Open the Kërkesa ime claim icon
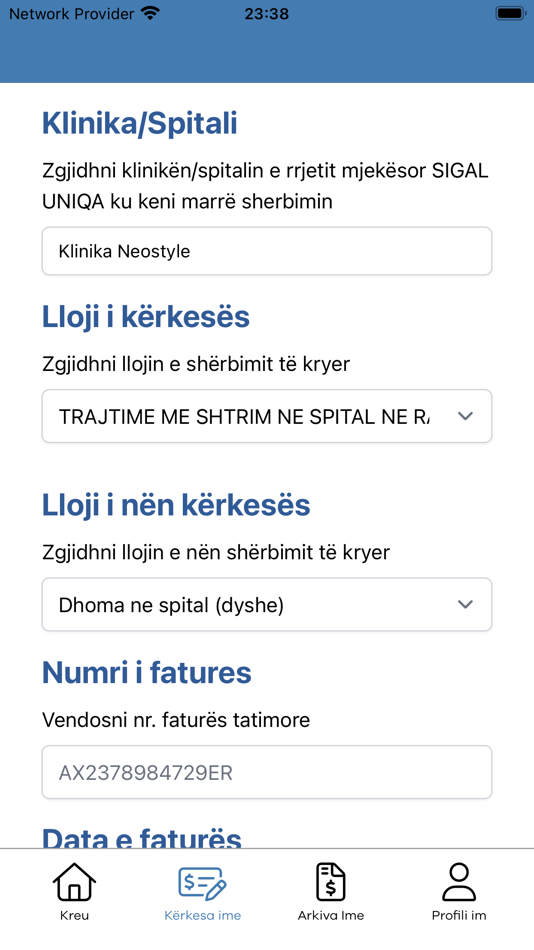The width and height of the screenshot is (534, 950). click(202, 883)
